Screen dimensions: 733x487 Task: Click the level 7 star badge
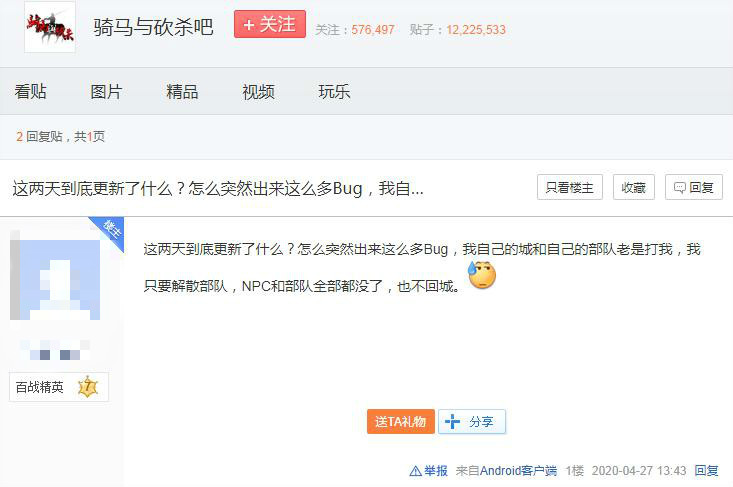[x=88, y=387]
